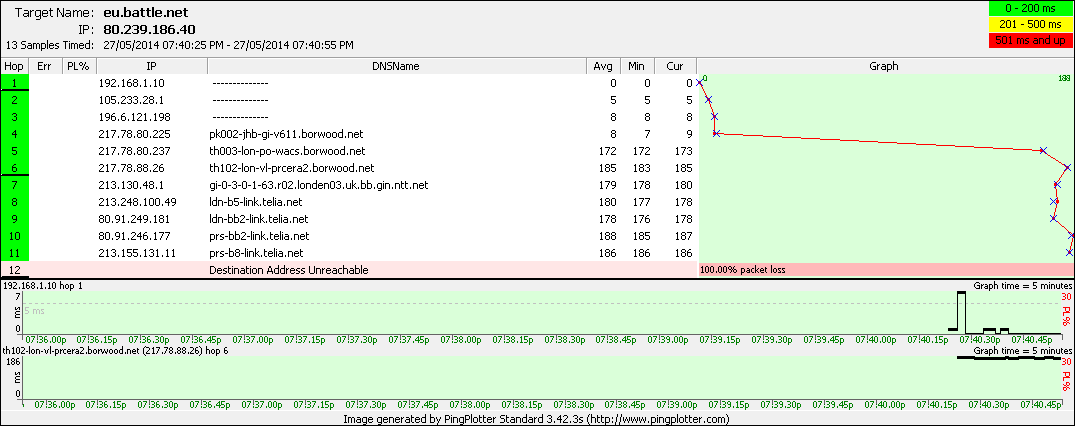Click the hop 1 timeline spike
This screenshot has height=426, width=1075.
click(x=961, y=310)
